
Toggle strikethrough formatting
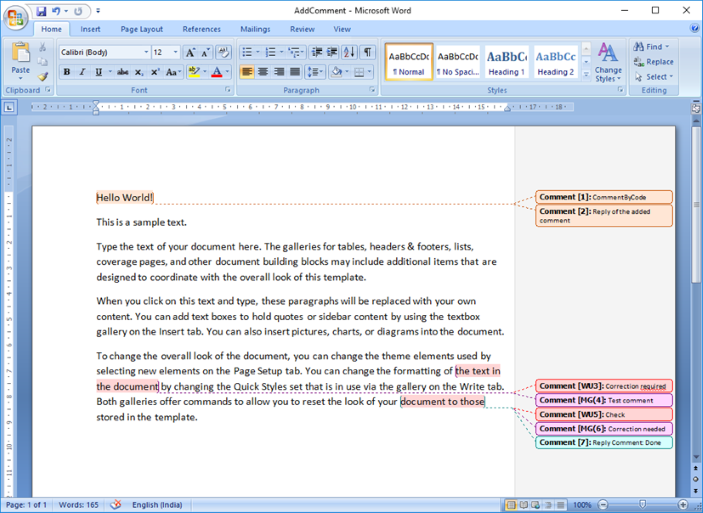pyautogui.click(x=122, y=72)
